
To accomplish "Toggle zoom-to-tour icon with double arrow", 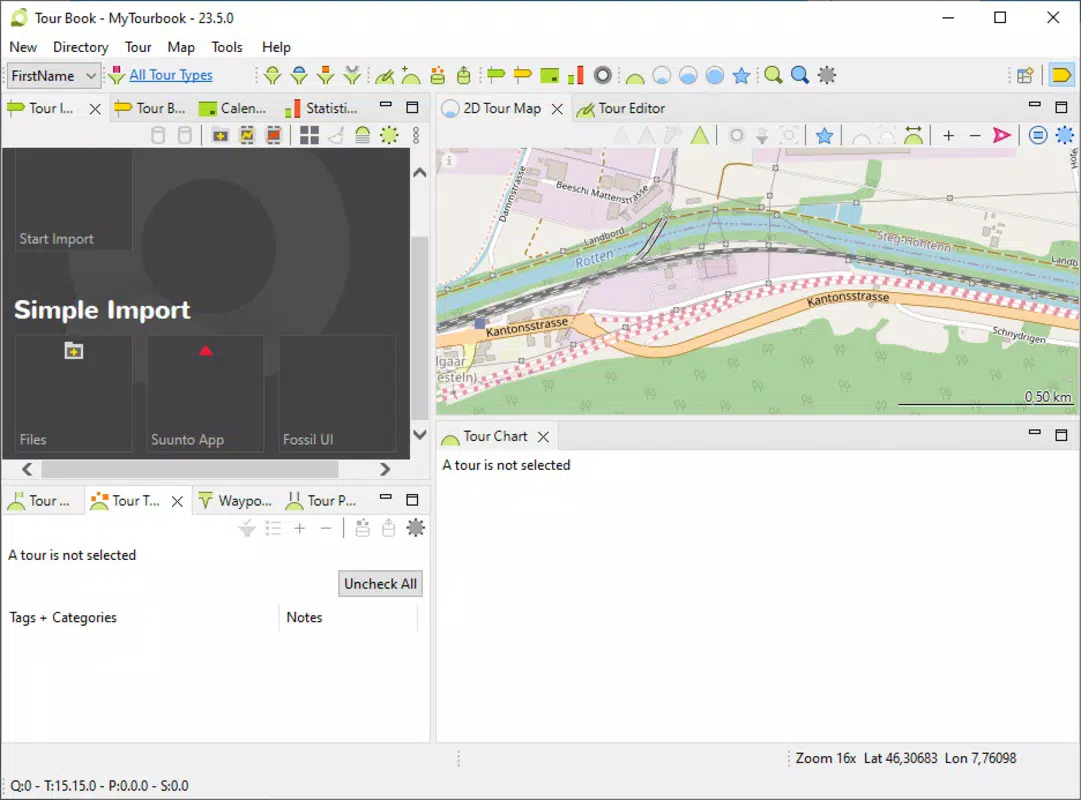I will pos(913,135).
